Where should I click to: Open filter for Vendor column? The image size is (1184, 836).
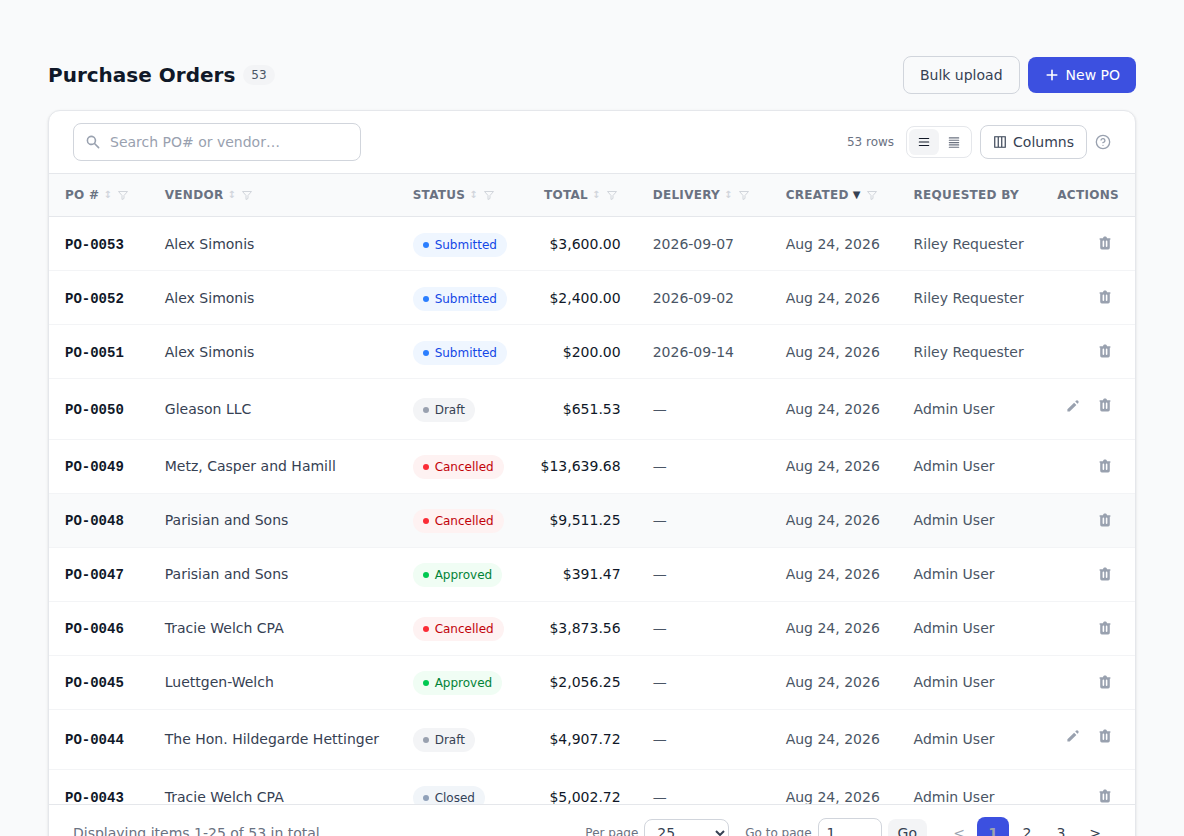(x=247, y=195)
